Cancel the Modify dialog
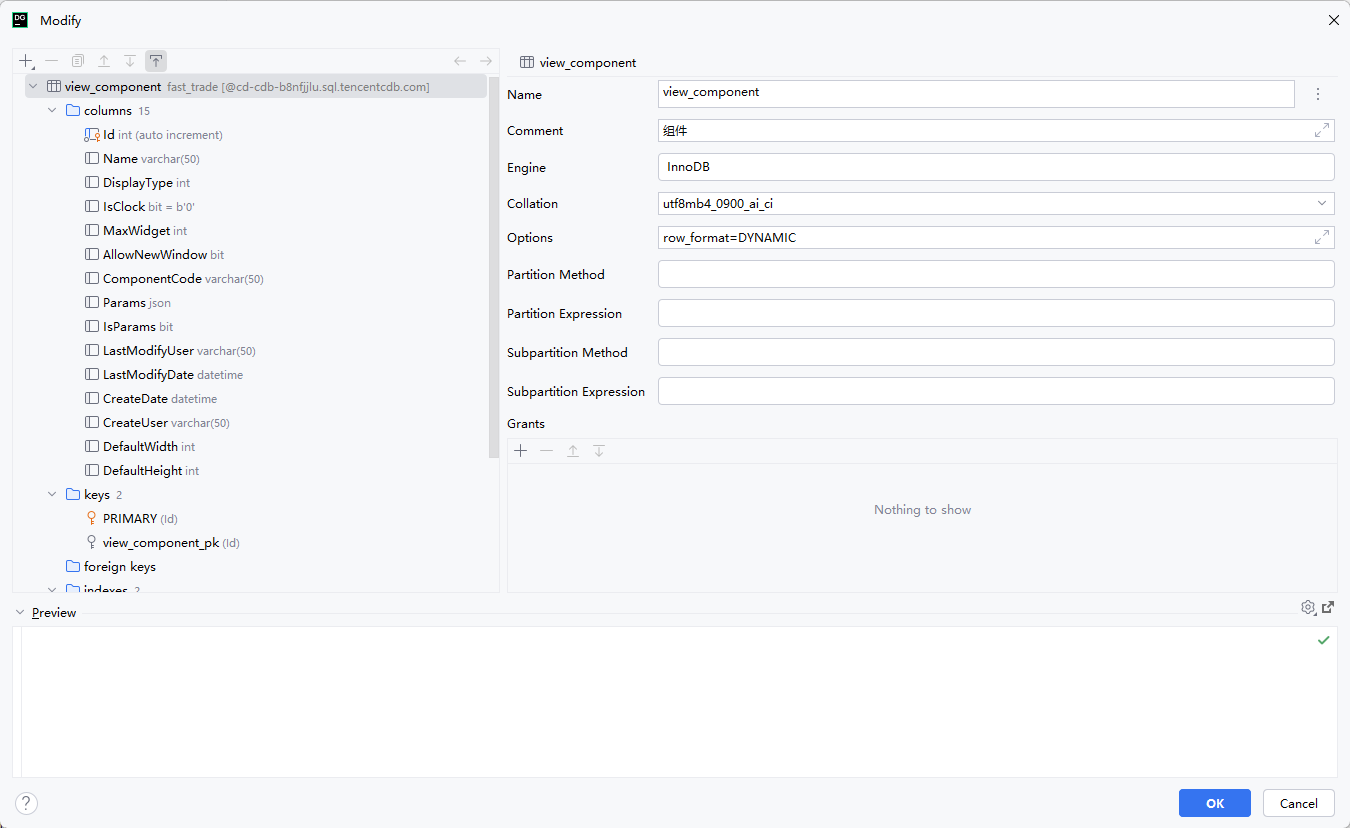The image size is (1350, 828). click(1299, 803)
